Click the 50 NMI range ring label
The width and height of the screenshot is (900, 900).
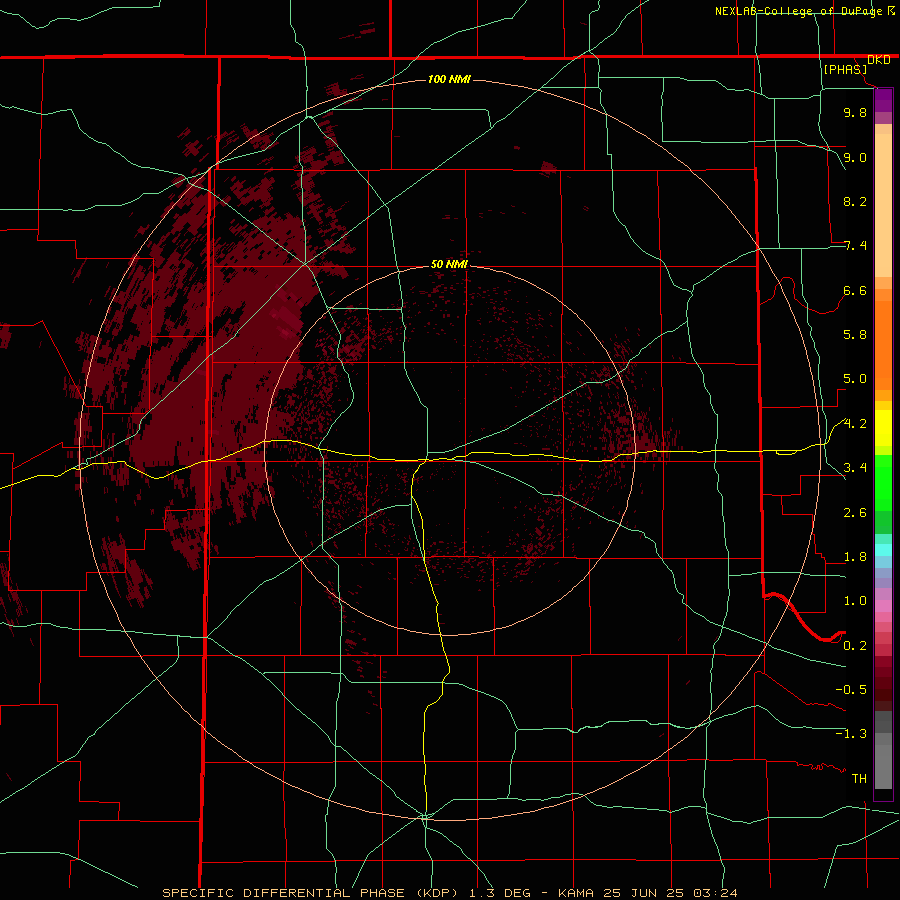(x=449, y=264)
